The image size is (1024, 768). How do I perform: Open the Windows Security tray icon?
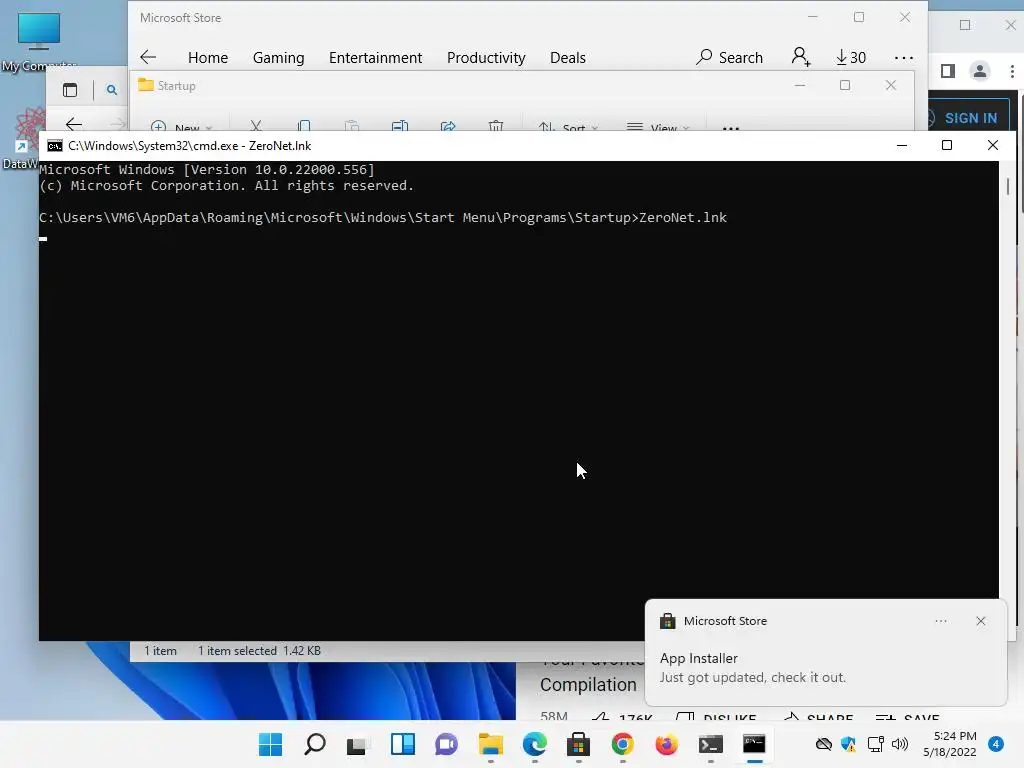point(848,744)
